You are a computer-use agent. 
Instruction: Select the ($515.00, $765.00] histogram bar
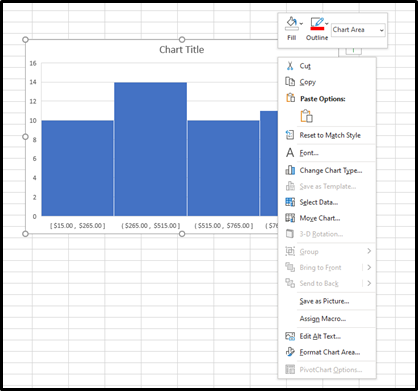[223, 168]
